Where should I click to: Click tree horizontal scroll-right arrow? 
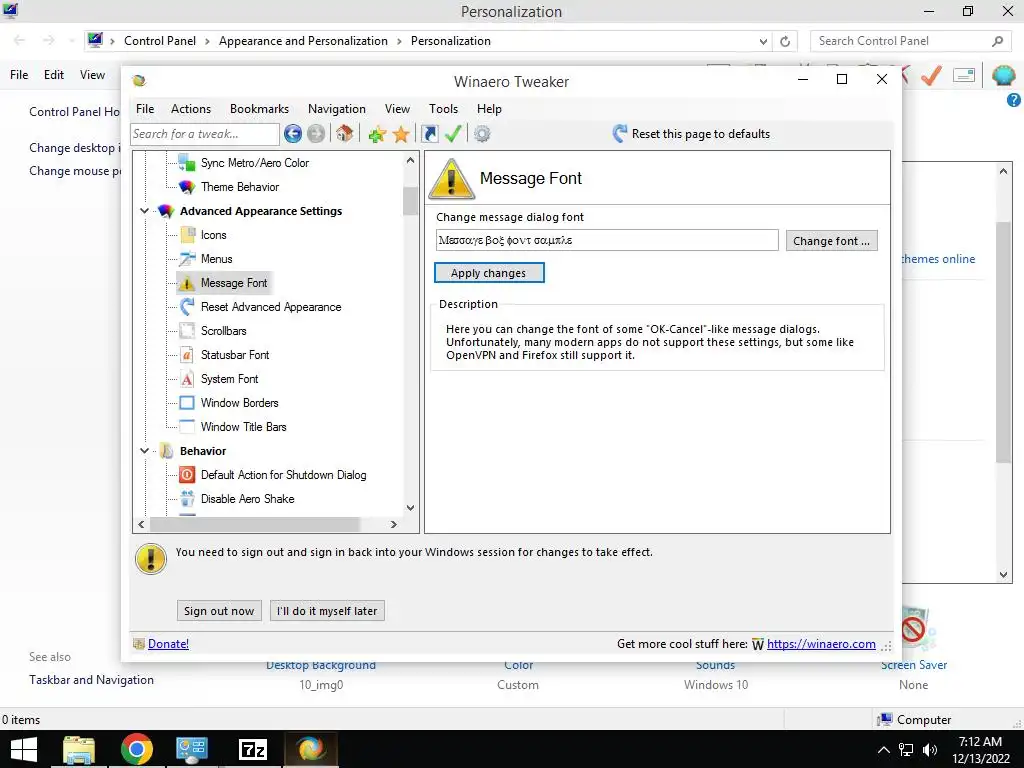(393, 524)
